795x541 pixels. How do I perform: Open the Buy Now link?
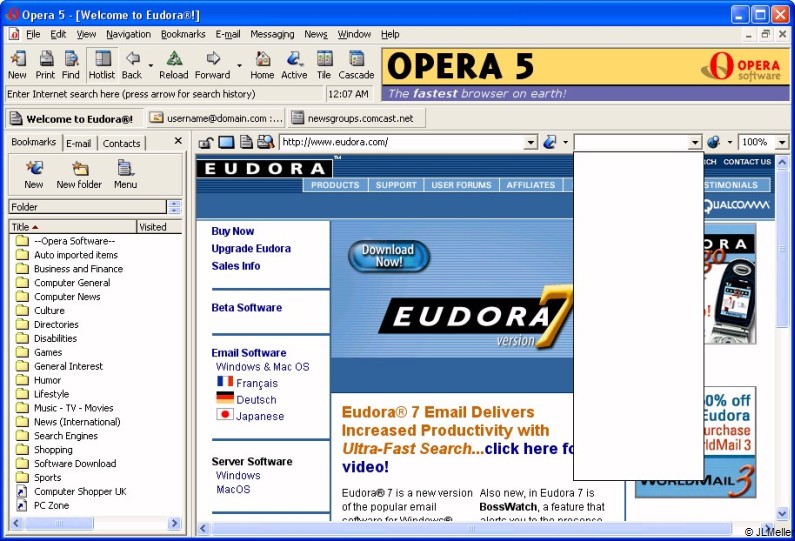[x=233, y=231]
